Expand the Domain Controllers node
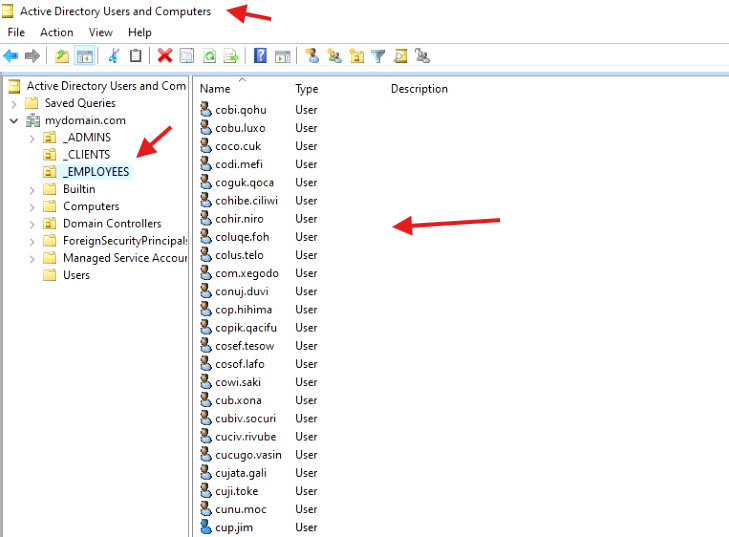The image size is (729, 537). (x=32, y=225)
